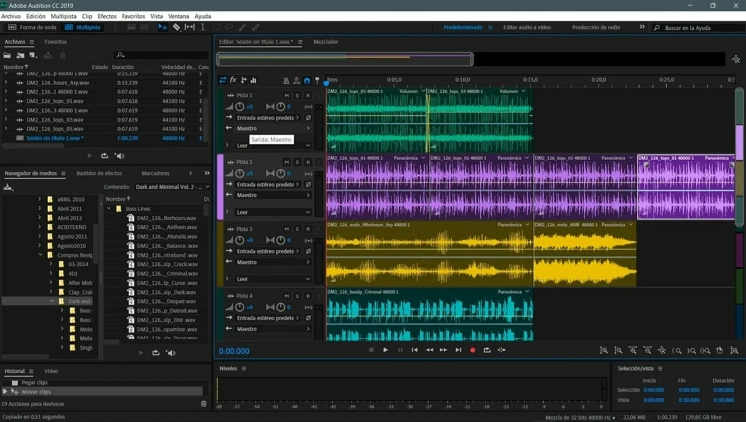Open Pista 1 Entrada estéreo input dropdown
The height and width of the screenshot is (422, 746).
(268, 118)
